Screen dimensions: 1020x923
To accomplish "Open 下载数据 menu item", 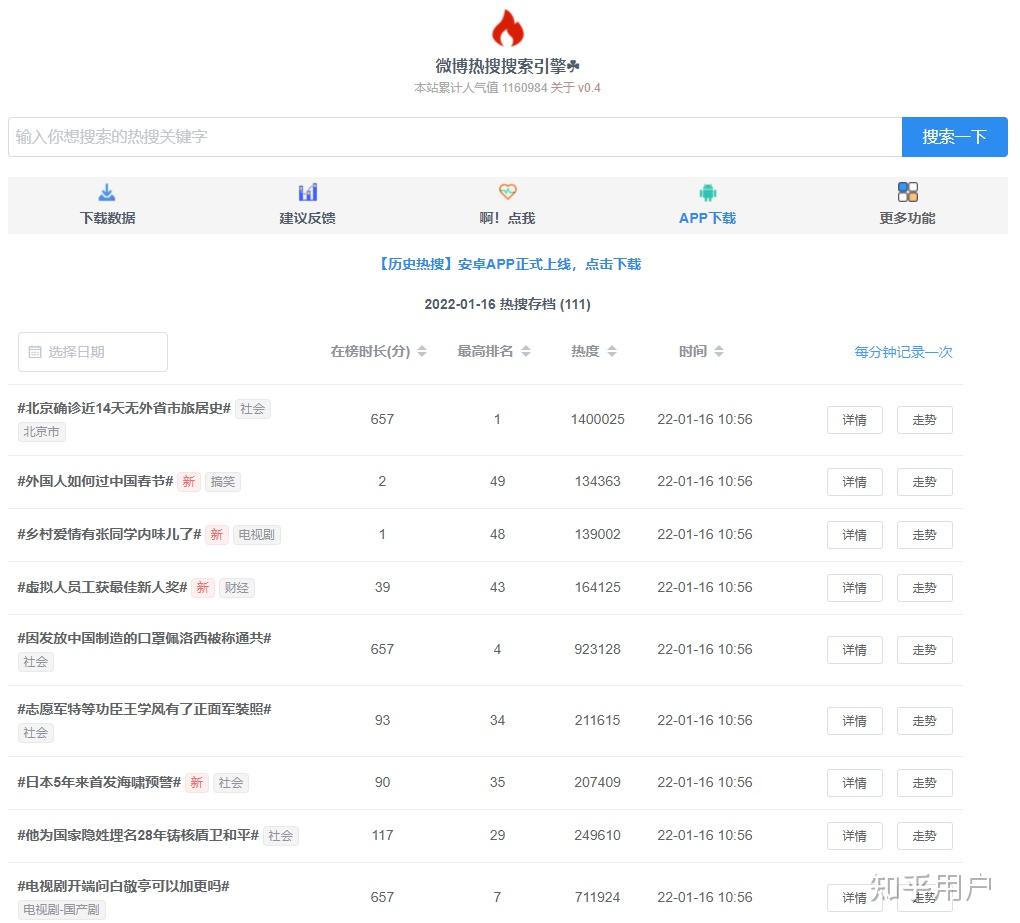I will click(x=107, y=205).
